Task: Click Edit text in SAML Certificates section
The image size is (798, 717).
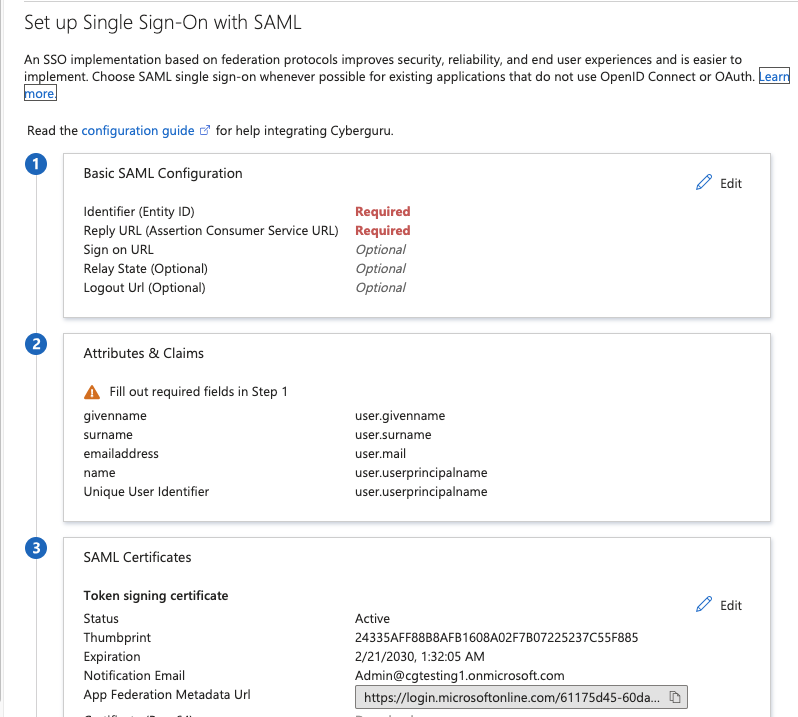Action: click(731, 605)
